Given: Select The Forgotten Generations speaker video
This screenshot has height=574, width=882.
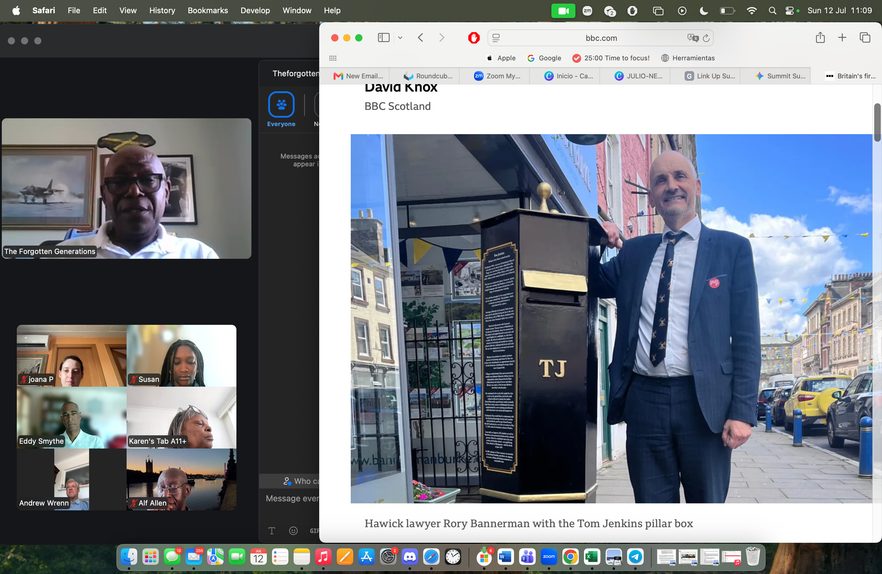Looking at the screenshot, I should pyautogui.click(x=127, y=189).
